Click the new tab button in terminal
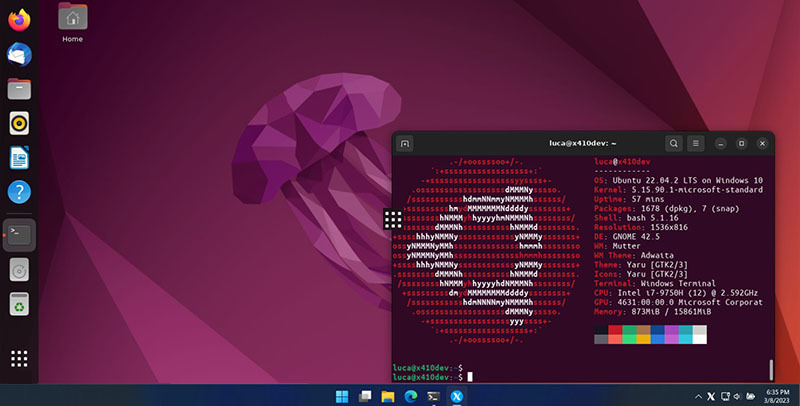 [405, 143]
